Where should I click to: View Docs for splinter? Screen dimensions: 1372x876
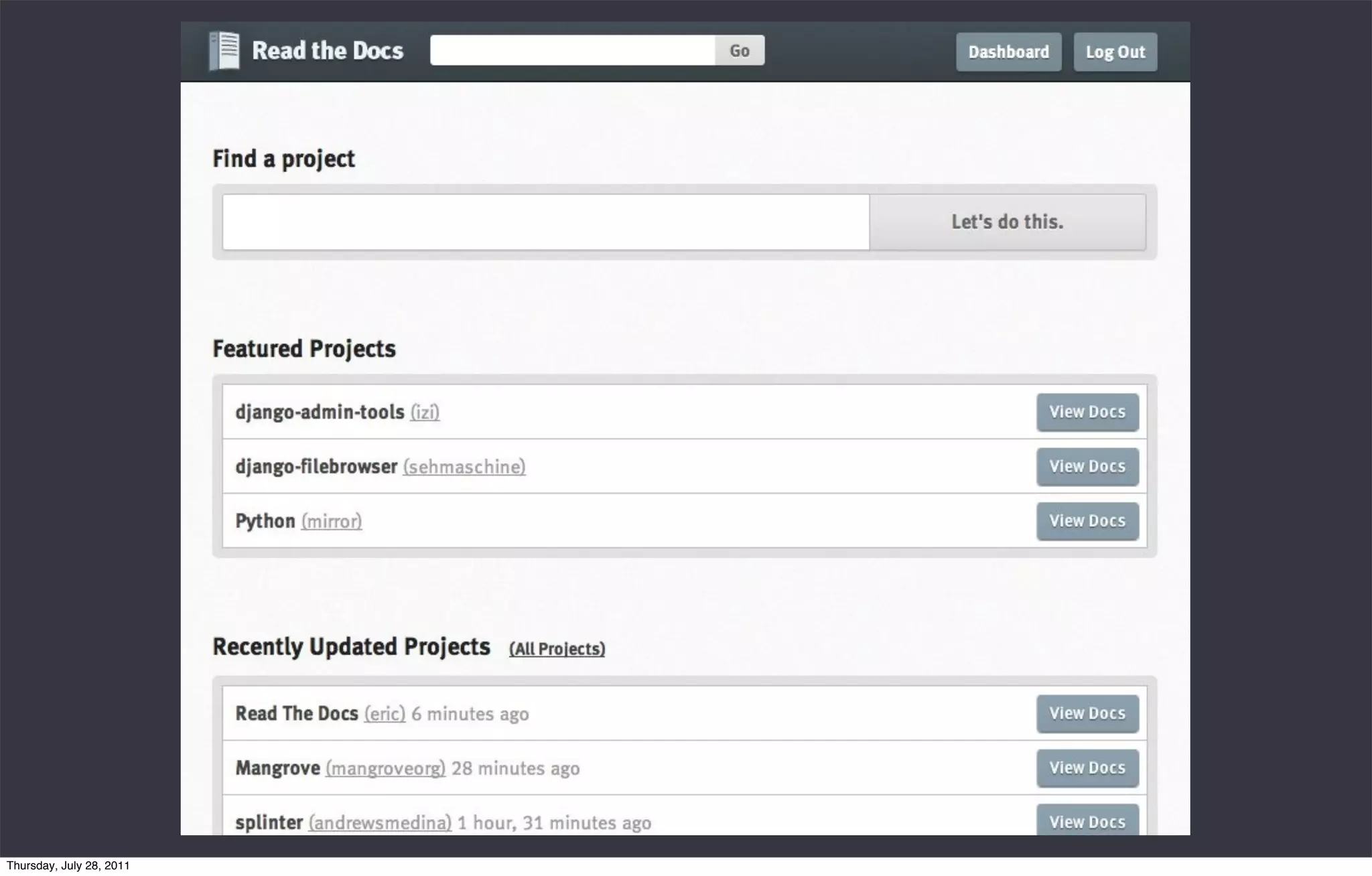click(x=1088, y=820)
